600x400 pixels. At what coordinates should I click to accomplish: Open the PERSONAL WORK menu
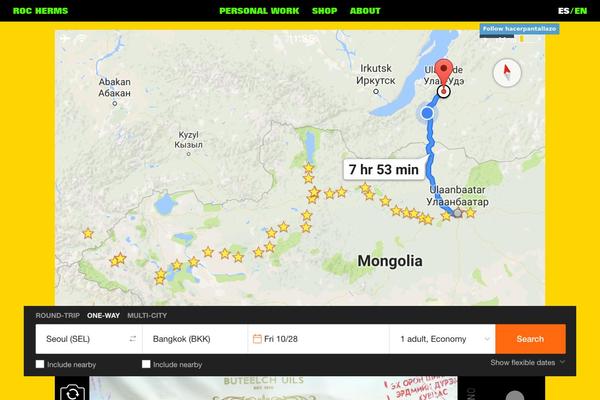click(259, 11)
